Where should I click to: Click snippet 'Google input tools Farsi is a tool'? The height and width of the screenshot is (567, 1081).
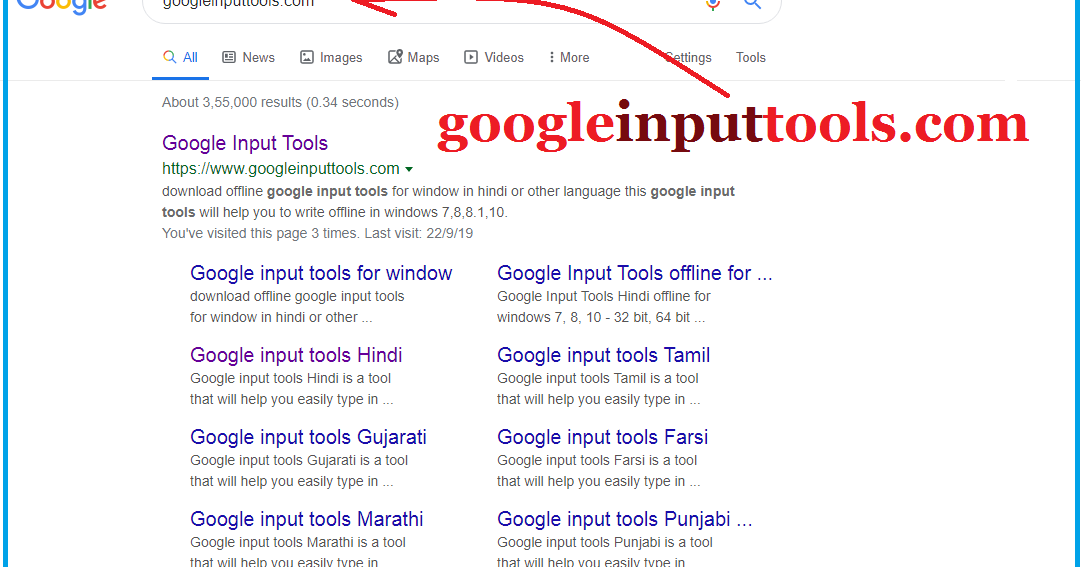point(597,461)
